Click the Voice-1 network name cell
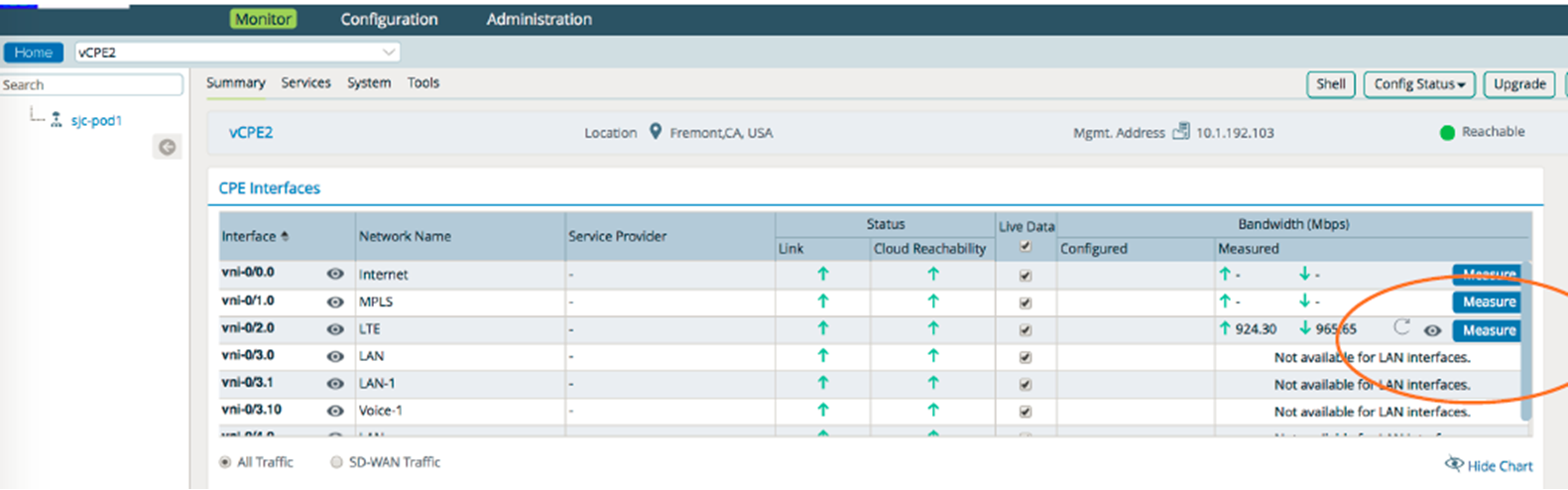Screen dimensions: 1568x490 click(x=460, y=411)
